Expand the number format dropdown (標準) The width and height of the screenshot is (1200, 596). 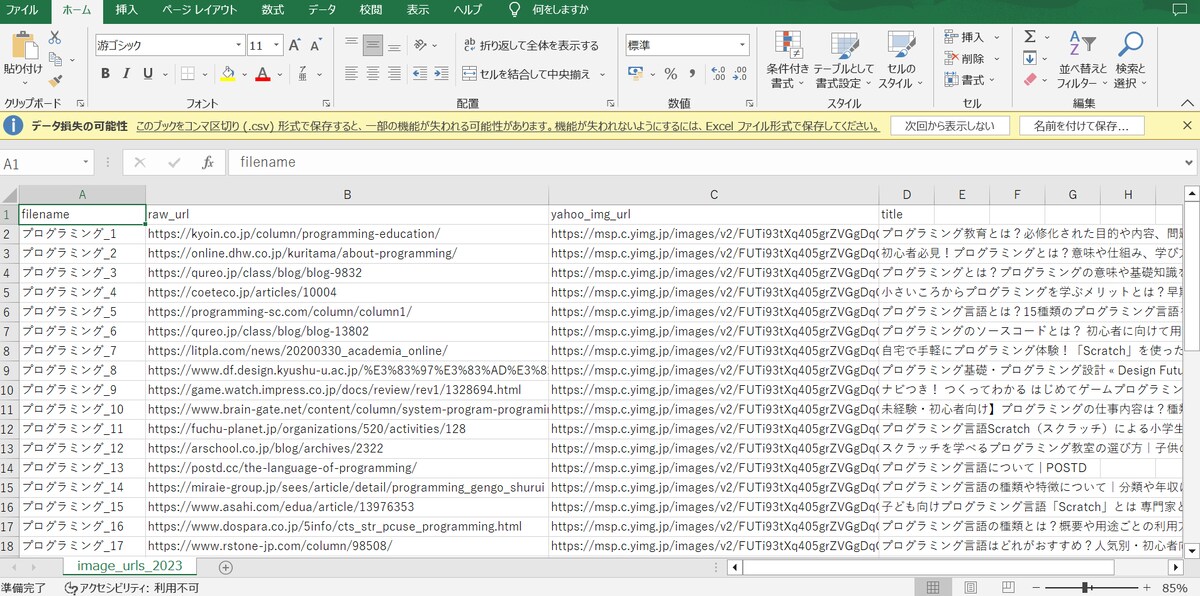(x=742, y=45)
